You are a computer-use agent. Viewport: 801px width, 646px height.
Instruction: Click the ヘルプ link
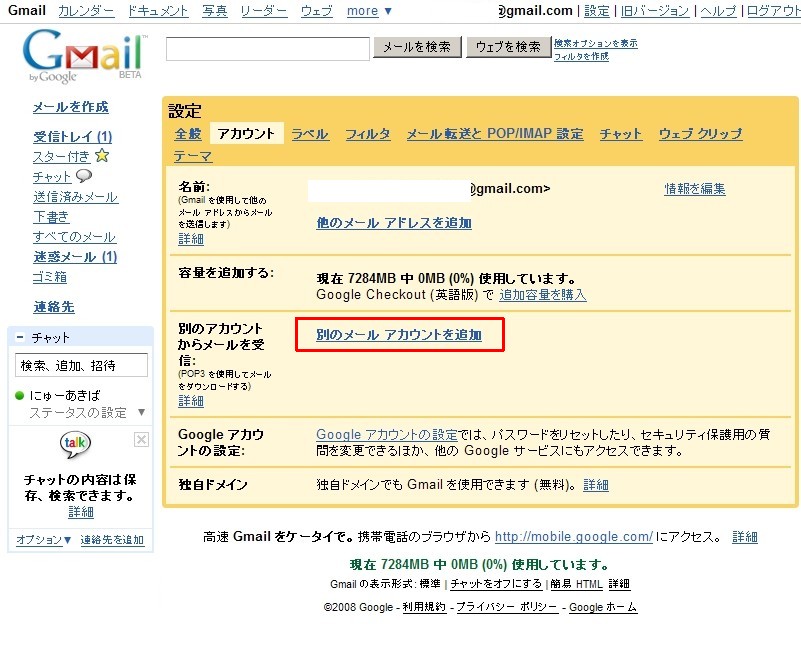[718, 11]
